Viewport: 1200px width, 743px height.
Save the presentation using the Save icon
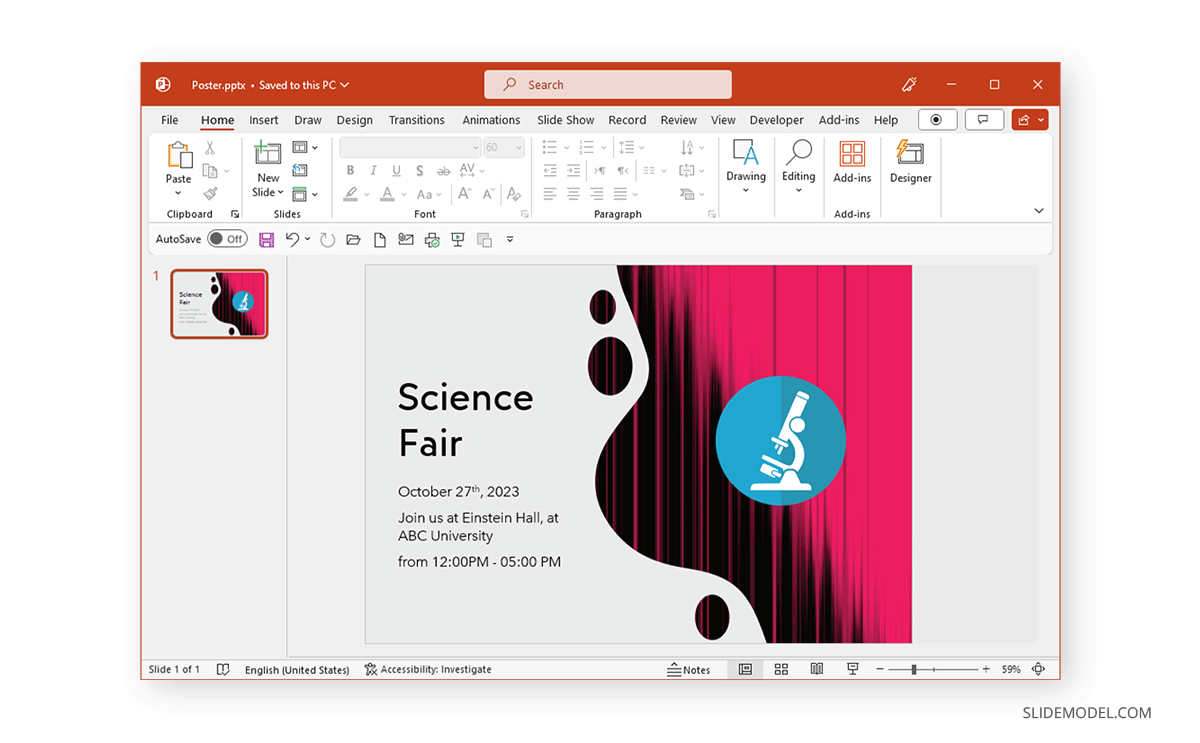(266, 239)
